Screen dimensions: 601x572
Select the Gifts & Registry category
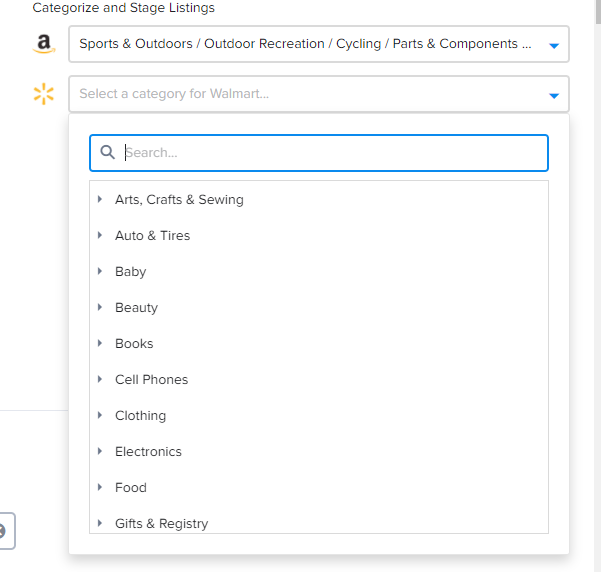(161, 524)
